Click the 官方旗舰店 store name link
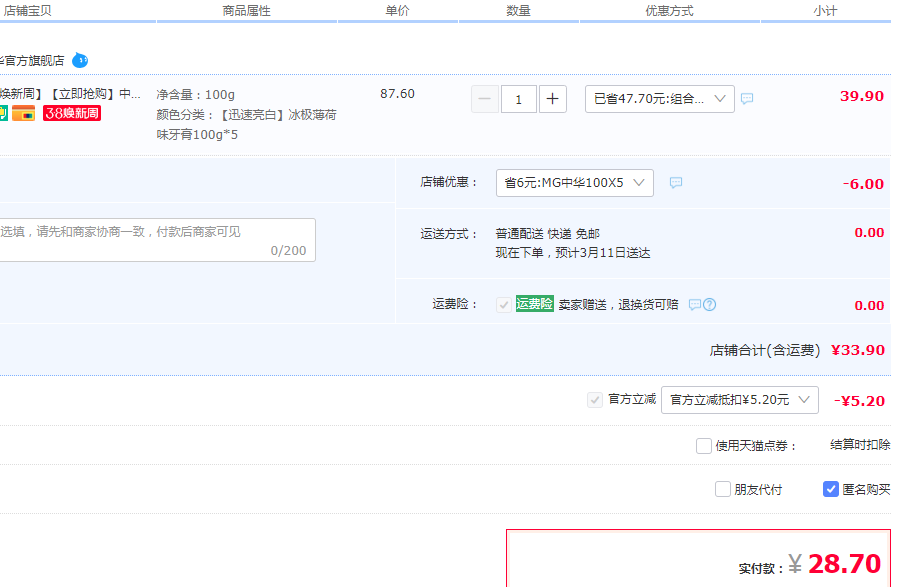Screen dimensions: 910x587 (x=32, y=61)
